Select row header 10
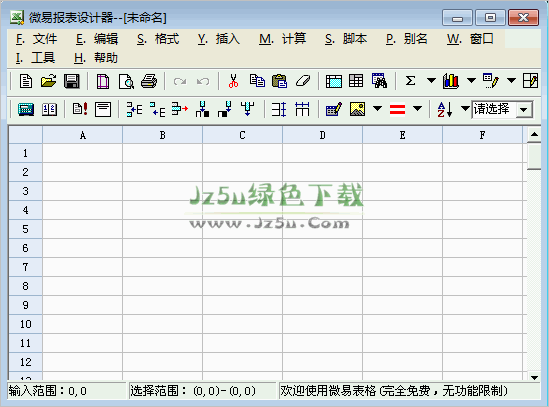Viewport: 549px width, 407px height. pos(26,324)
